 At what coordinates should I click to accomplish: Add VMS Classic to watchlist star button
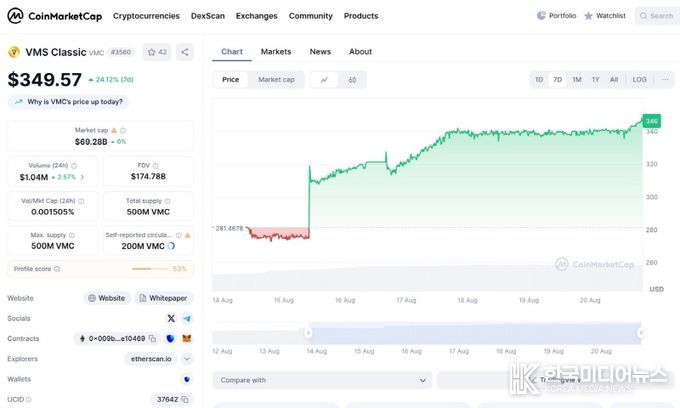click(157, 52)
